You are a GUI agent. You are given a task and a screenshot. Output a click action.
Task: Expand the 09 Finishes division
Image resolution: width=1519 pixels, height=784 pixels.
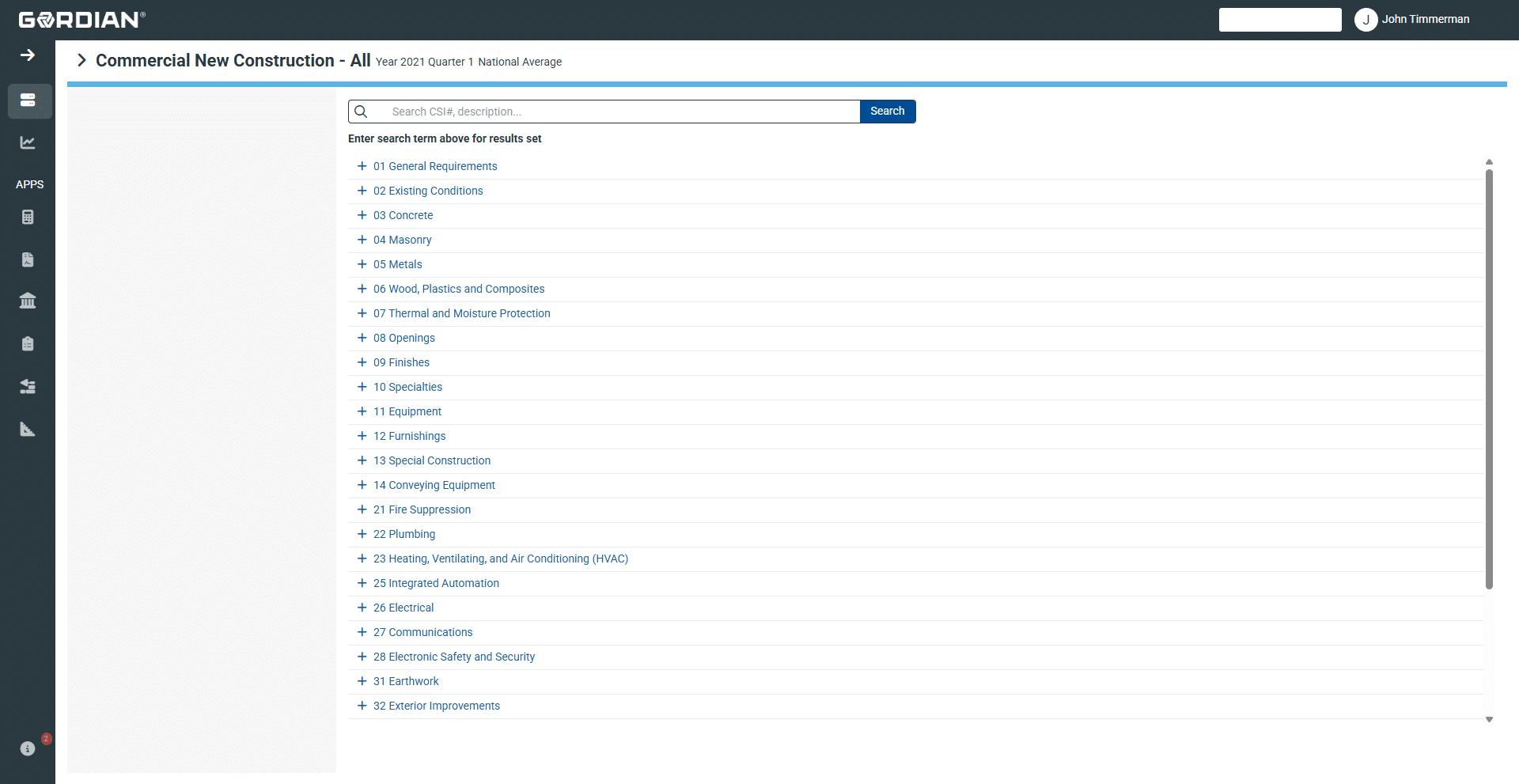(x=362, y=362)
